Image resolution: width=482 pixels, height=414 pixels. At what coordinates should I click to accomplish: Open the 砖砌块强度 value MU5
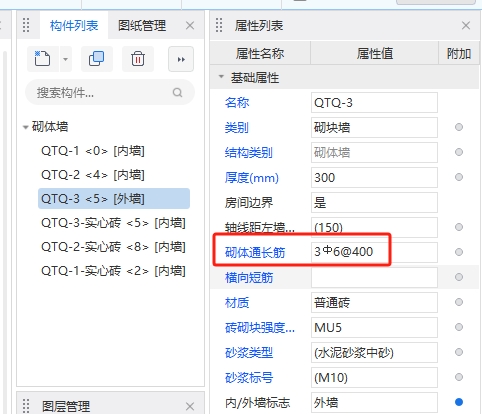[x=374, y=327]
